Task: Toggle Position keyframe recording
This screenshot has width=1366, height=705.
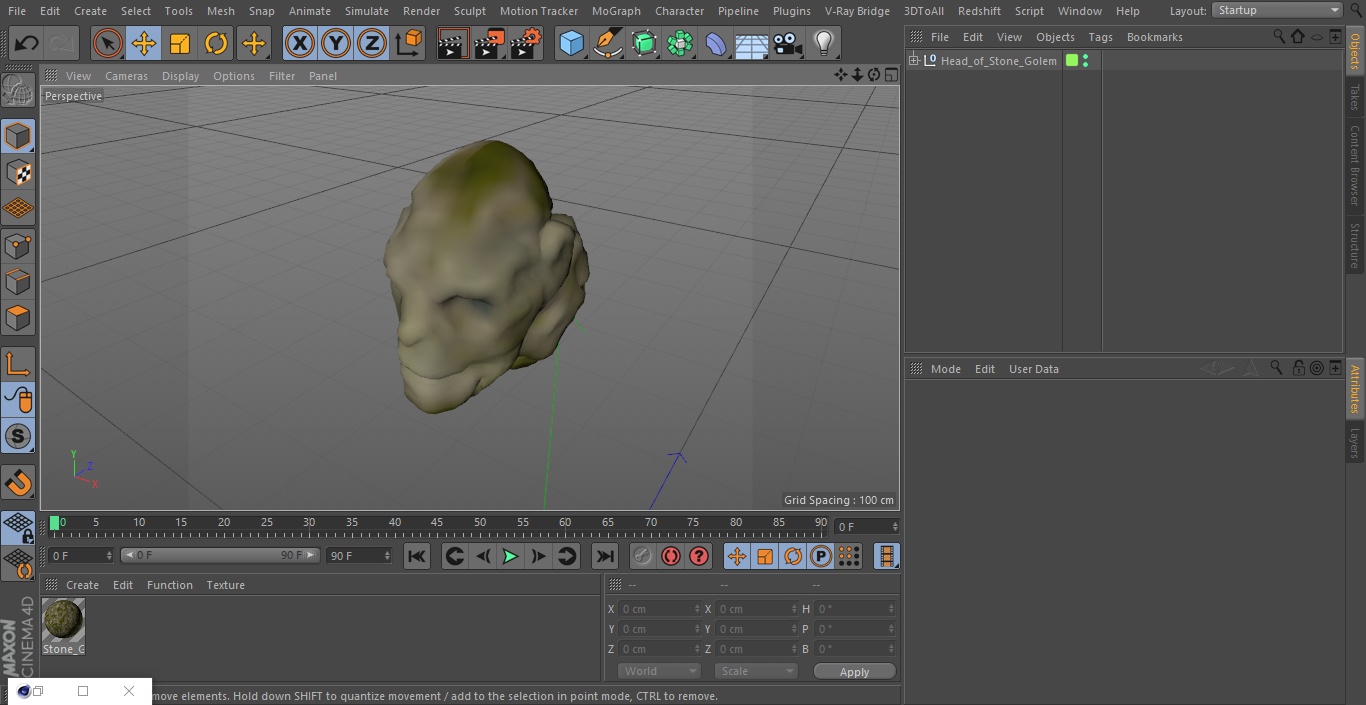Action: click(737, 556)
